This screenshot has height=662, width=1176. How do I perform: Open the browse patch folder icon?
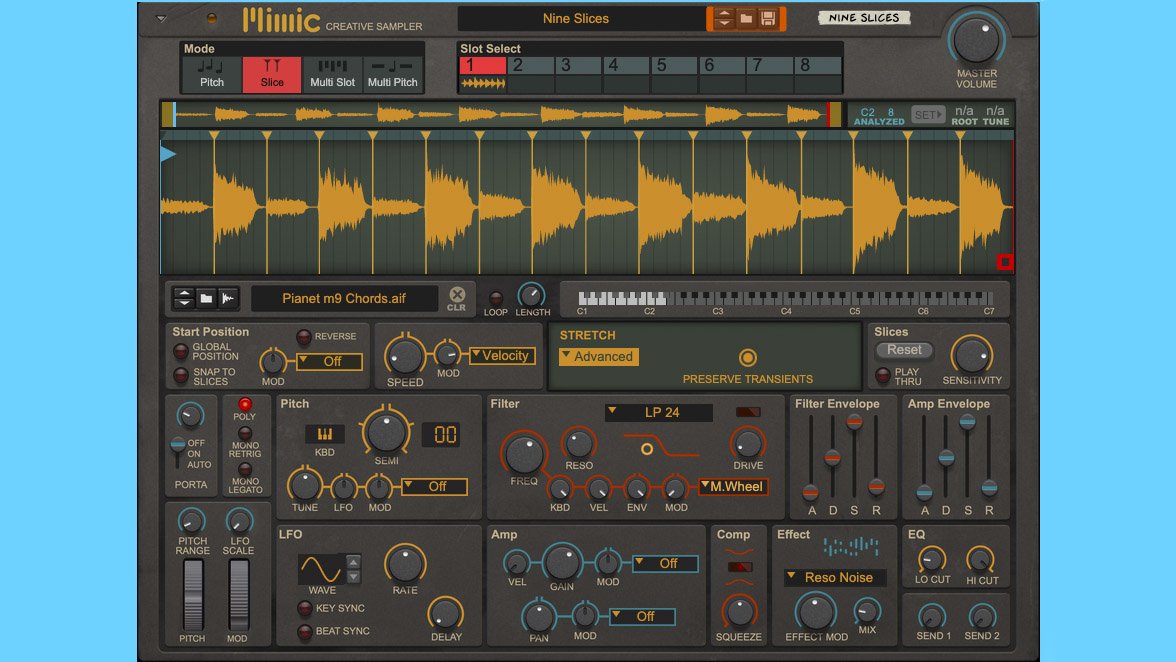pyautogui.click(x=746, y=19)
